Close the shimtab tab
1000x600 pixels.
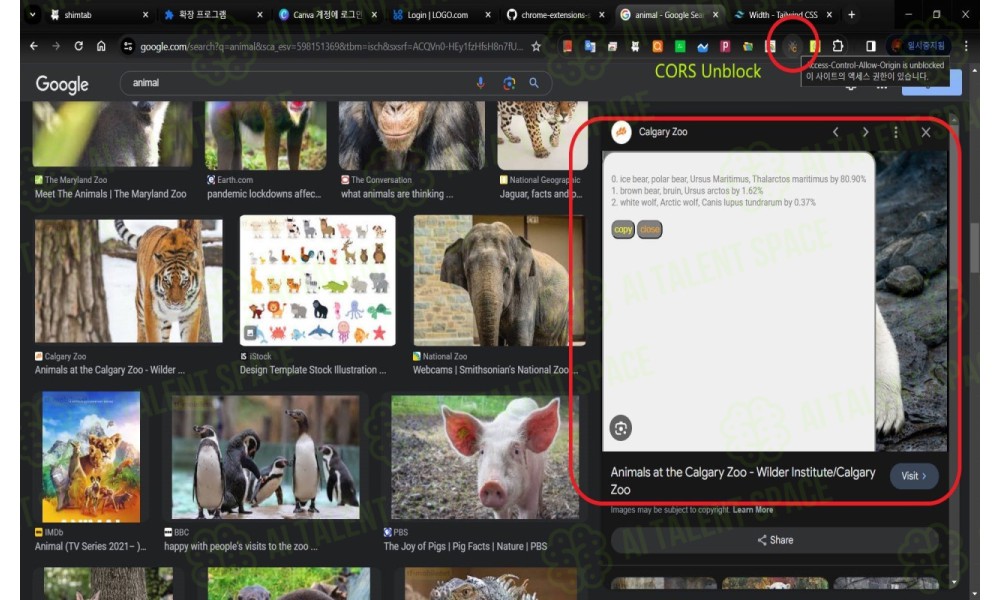(x=145, y=14)
